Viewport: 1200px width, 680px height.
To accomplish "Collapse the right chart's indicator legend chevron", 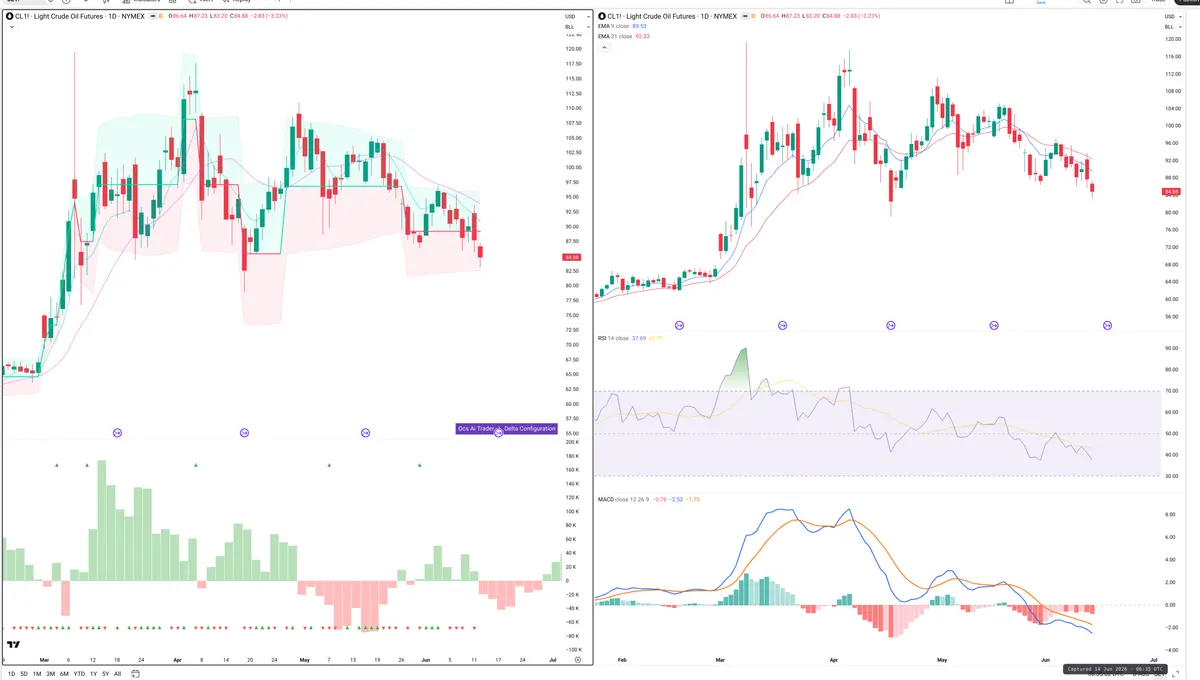I will pos(602,46).
